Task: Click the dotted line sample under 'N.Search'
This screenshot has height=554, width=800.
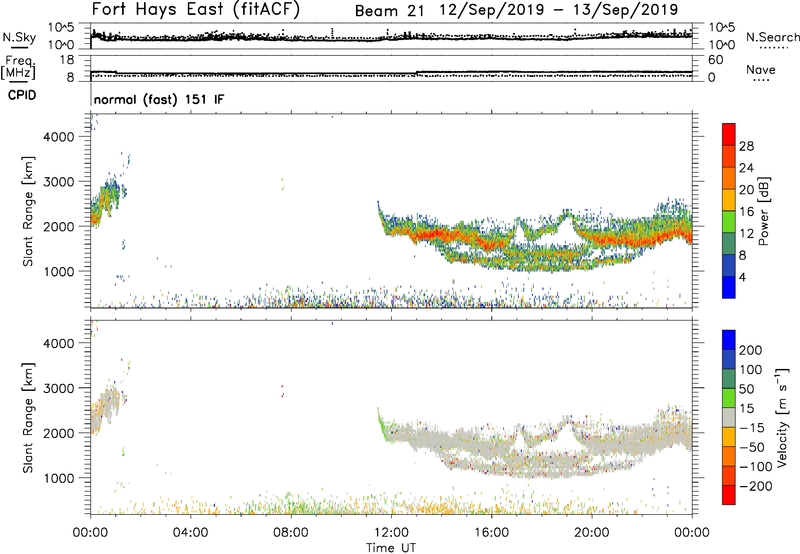Action: (773, 47)
